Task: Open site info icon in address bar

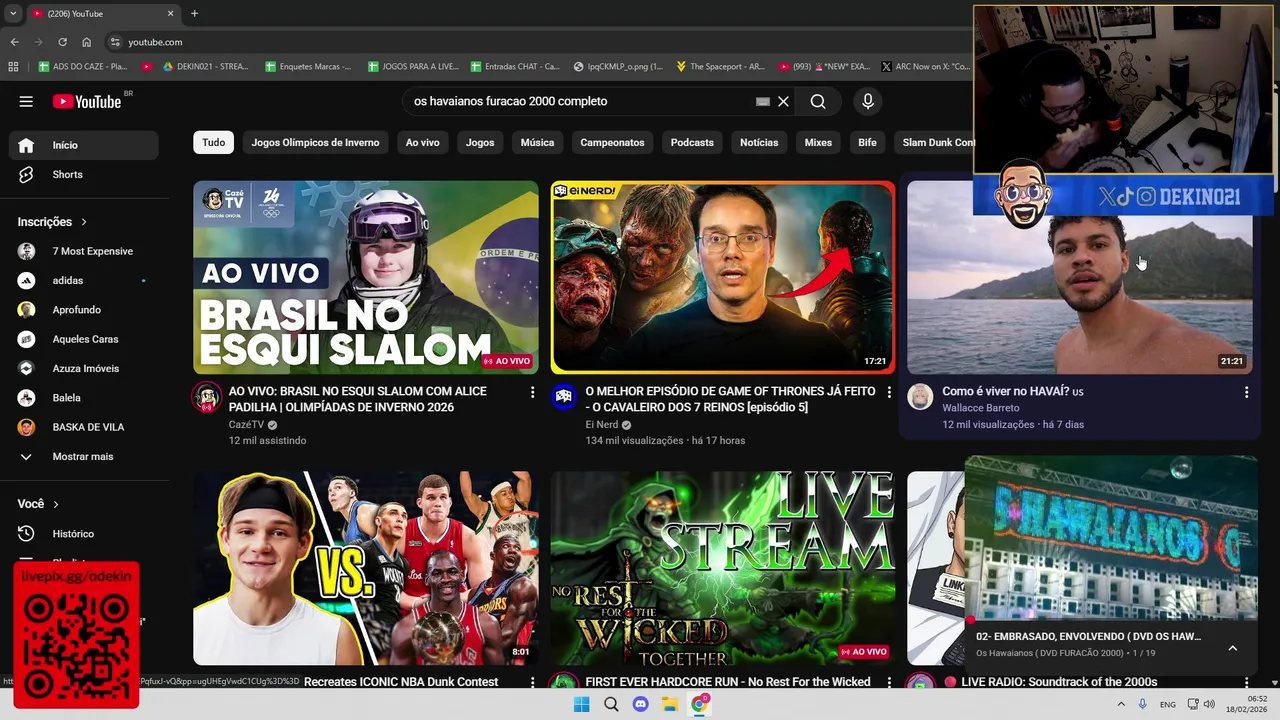Action: point(115,42)
